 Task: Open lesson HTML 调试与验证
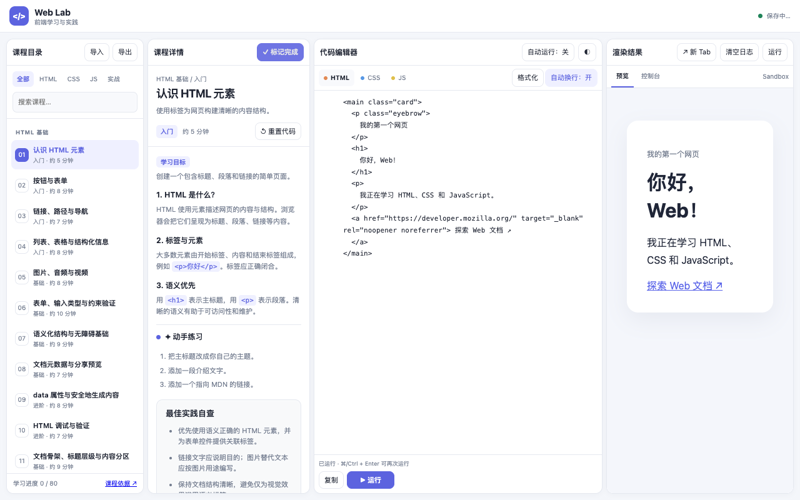[x=75, y=430]
